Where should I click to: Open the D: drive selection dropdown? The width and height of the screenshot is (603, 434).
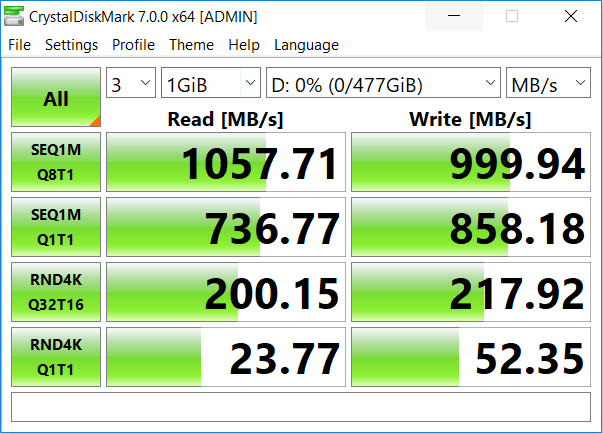point(383,84)
